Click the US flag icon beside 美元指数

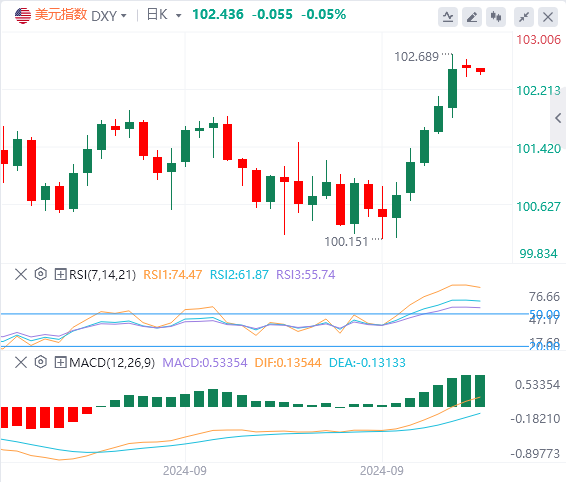23,16
